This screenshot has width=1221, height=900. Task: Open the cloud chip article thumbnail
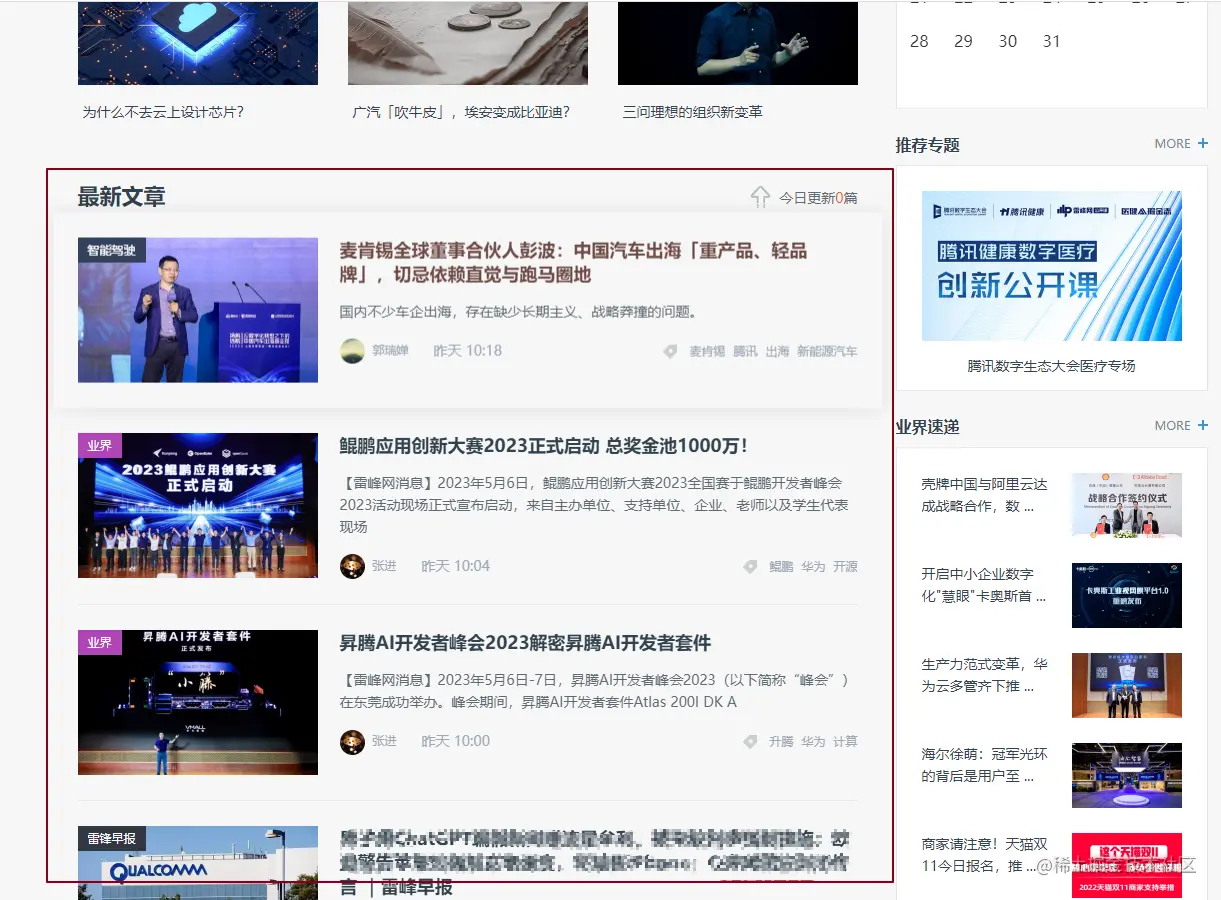click(x=198, y=43)
